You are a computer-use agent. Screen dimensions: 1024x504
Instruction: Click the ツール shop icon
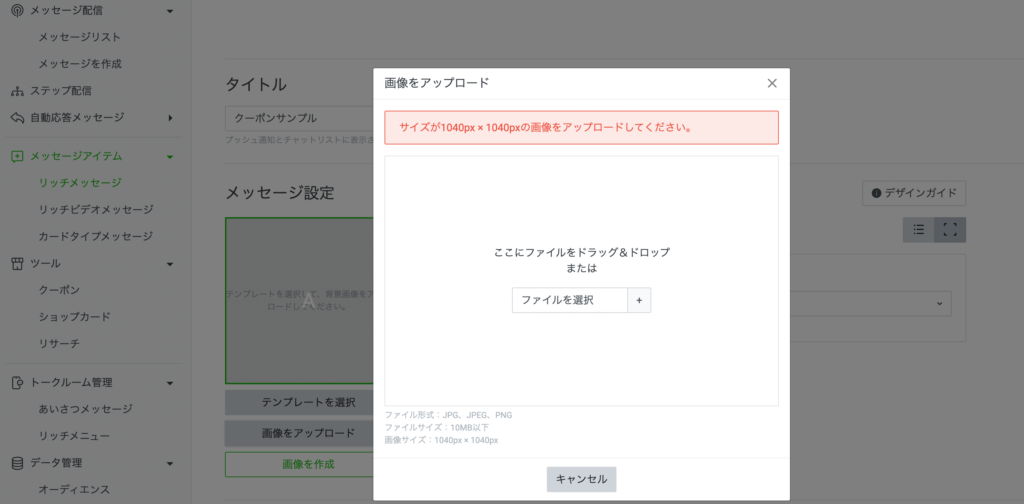point(17,264)
